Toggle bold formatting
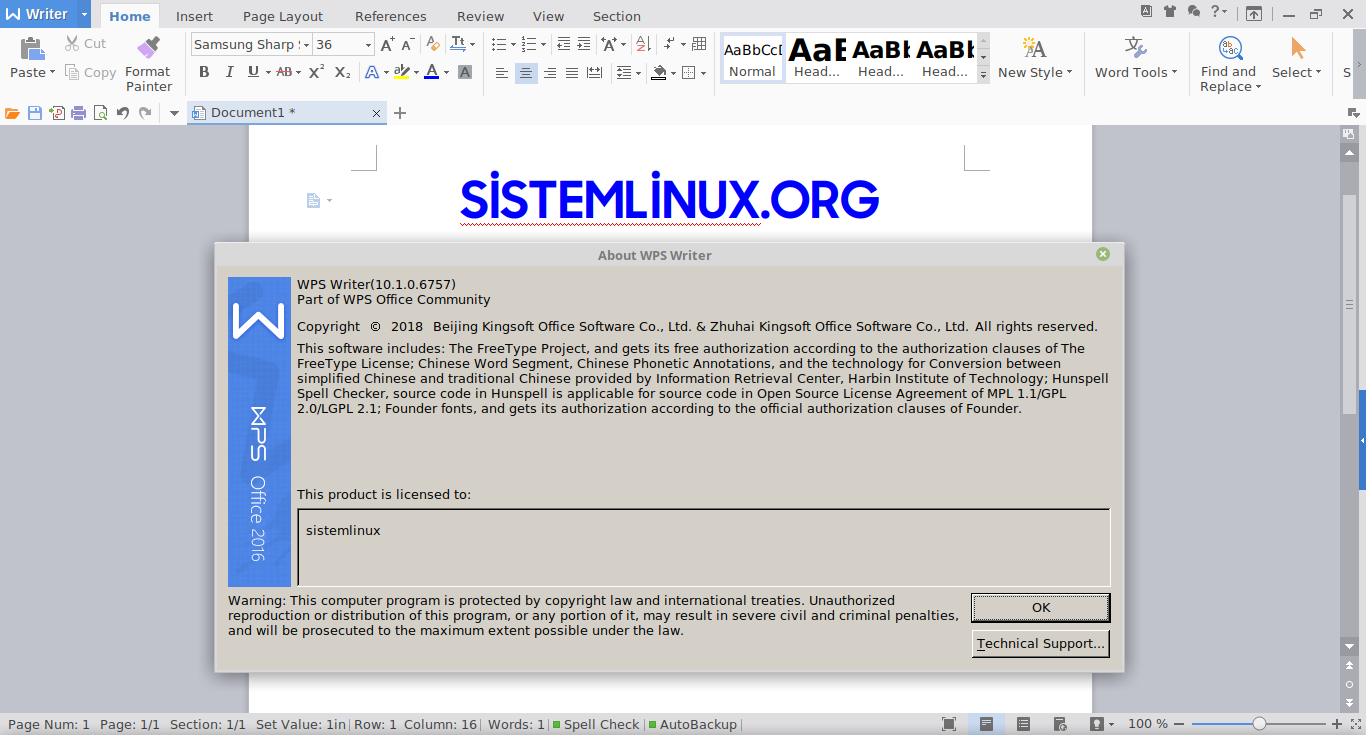This screenshot has height=735, width=1366. click(204, 72)
